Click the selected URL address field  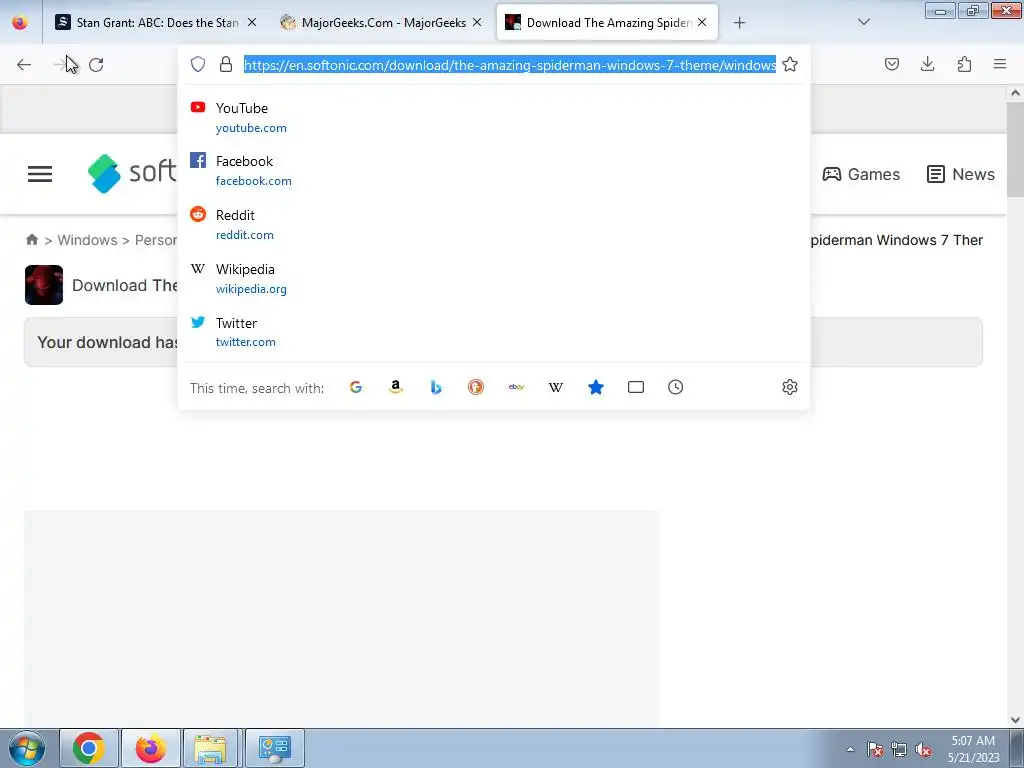point(510,65)
